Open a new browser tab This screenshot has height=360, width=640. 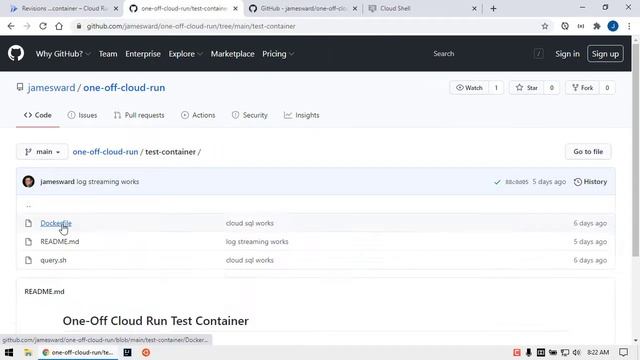493,8
